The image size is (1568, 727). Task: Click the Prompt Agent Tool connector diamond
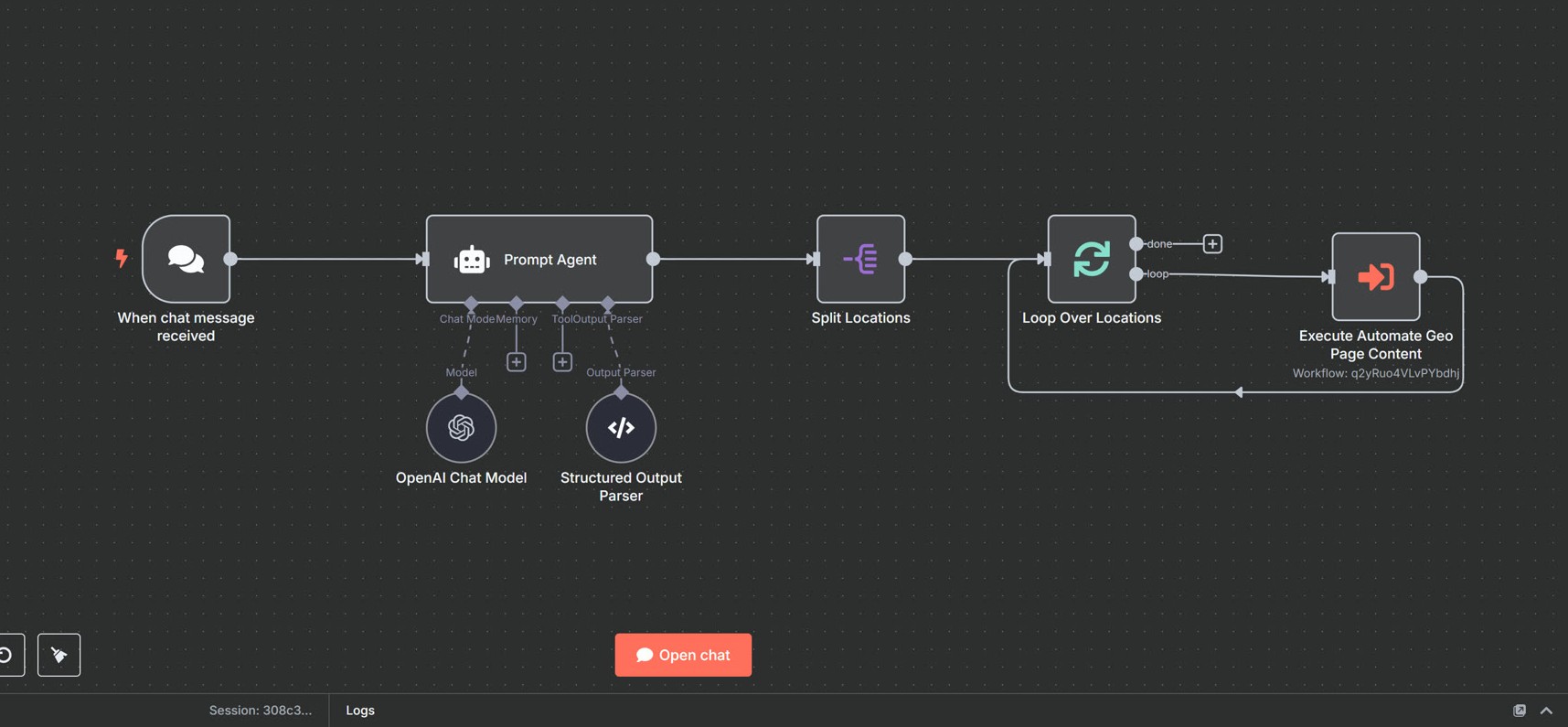click(x=562, y=303)
